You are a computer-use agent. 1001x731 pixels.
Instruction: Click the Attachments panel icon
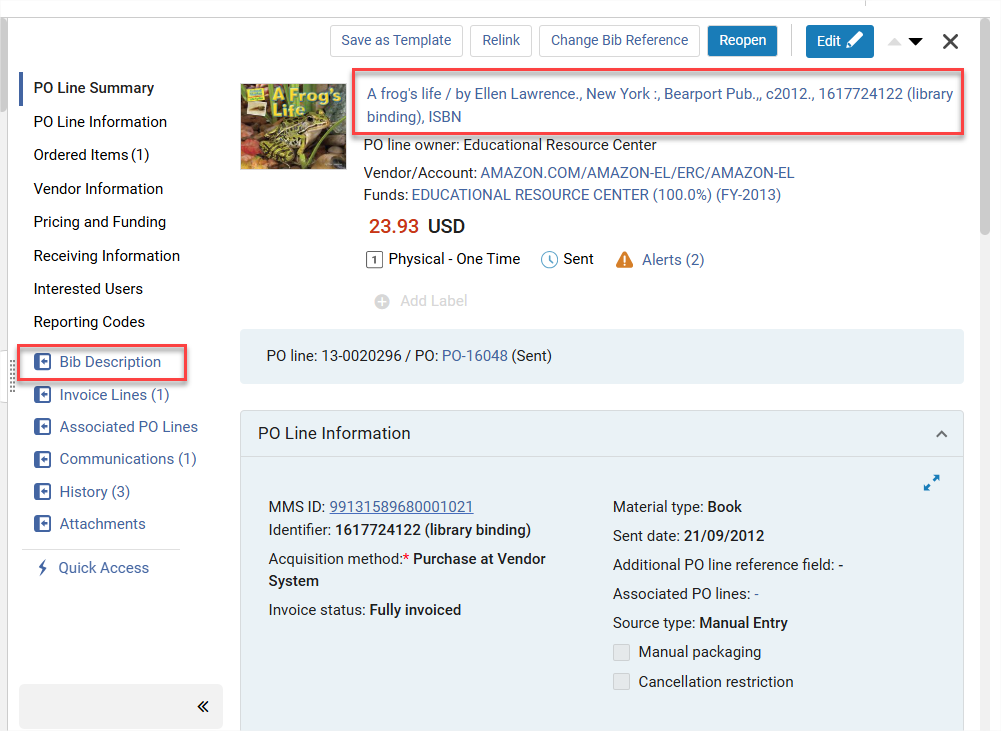coord(42,524)
